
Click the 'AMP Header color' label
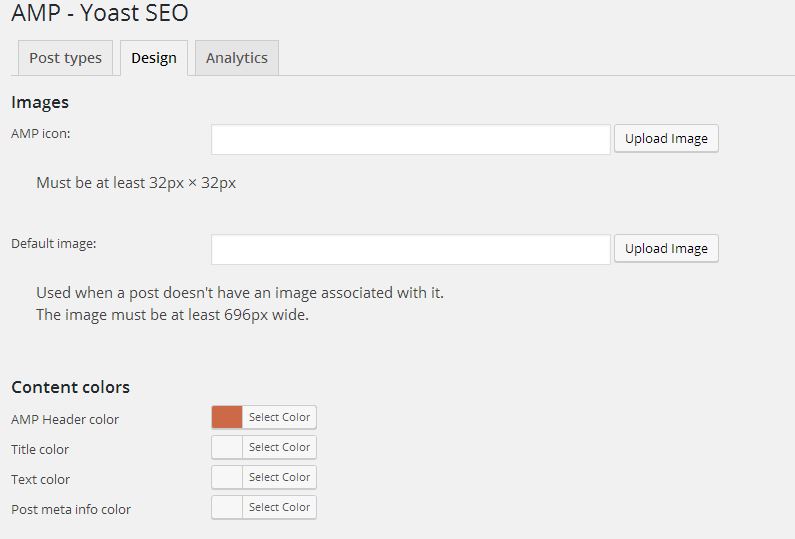click(x=65, y=420)
